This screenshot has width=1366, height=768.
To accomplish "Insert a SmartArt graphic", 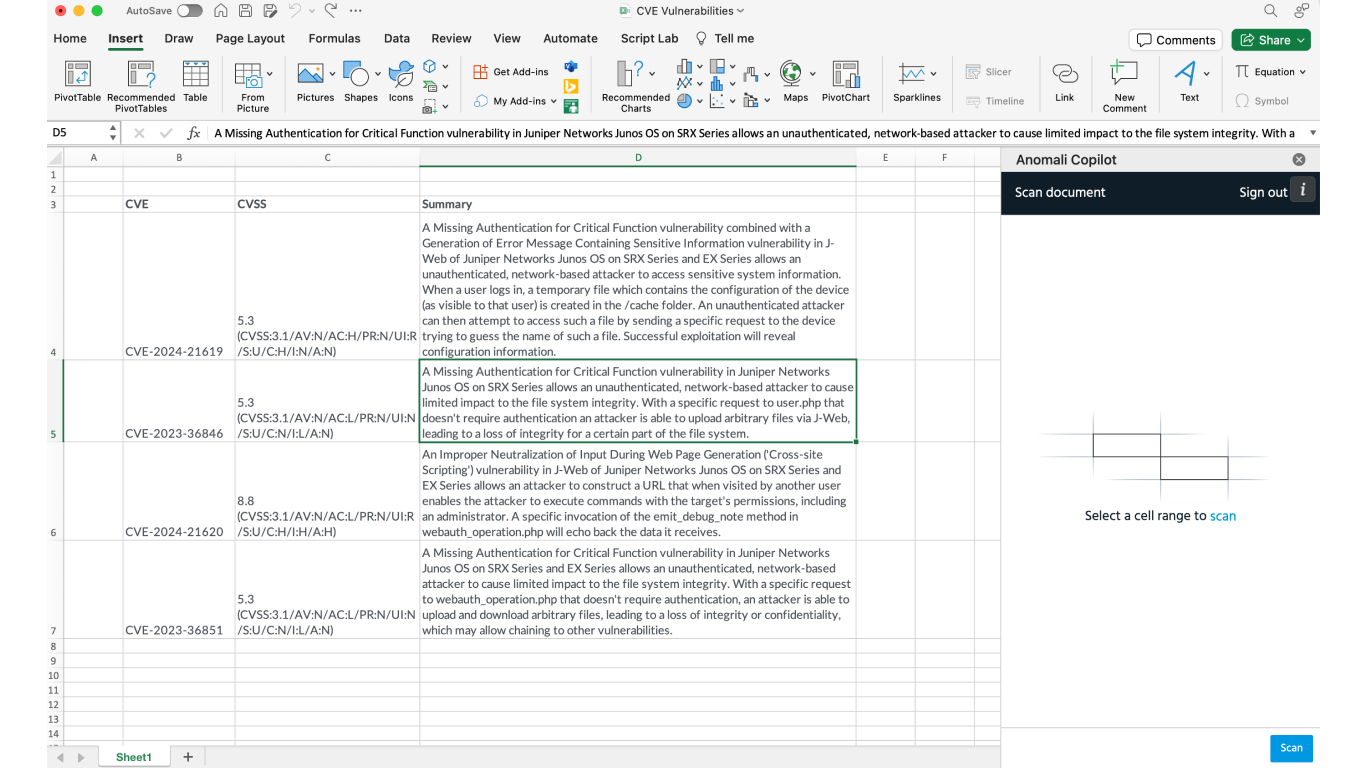I will [x=430, y=85].
